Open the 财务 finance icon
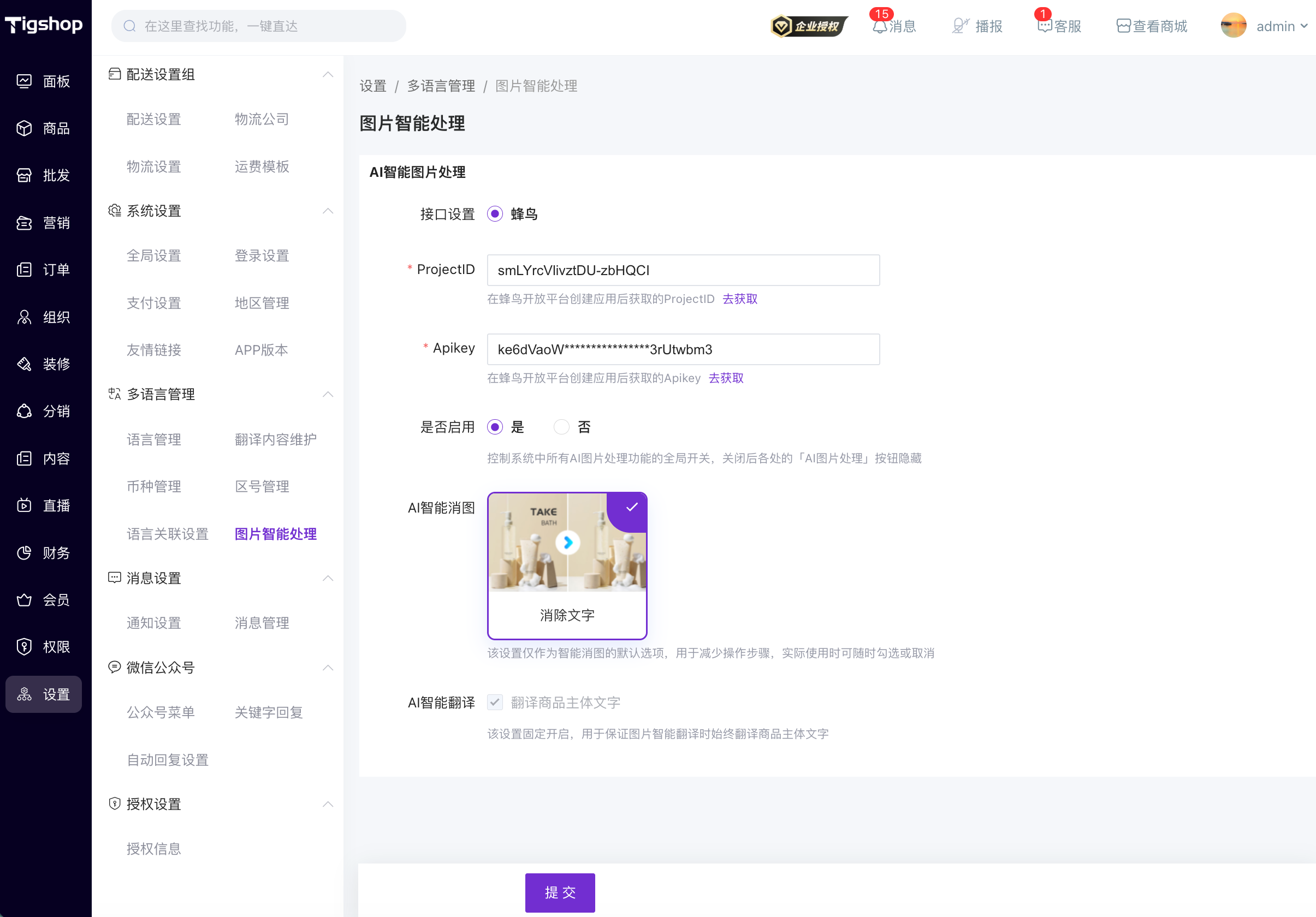 pyautogui.click(x=24, y=553)
